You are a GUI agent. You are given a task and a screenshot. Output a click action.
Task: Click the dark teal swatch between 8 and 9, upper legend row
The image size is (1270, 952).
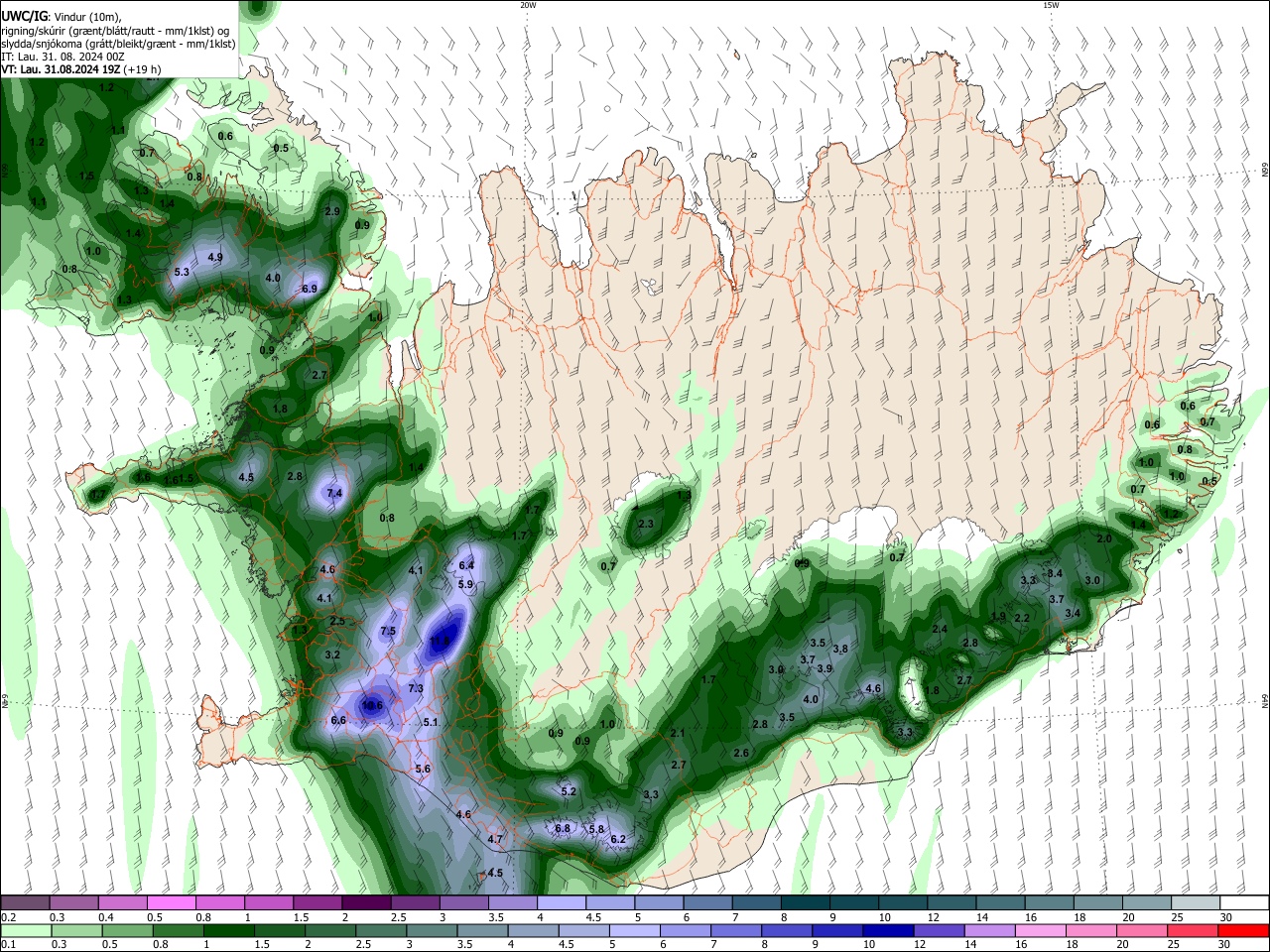pos(805,903)
